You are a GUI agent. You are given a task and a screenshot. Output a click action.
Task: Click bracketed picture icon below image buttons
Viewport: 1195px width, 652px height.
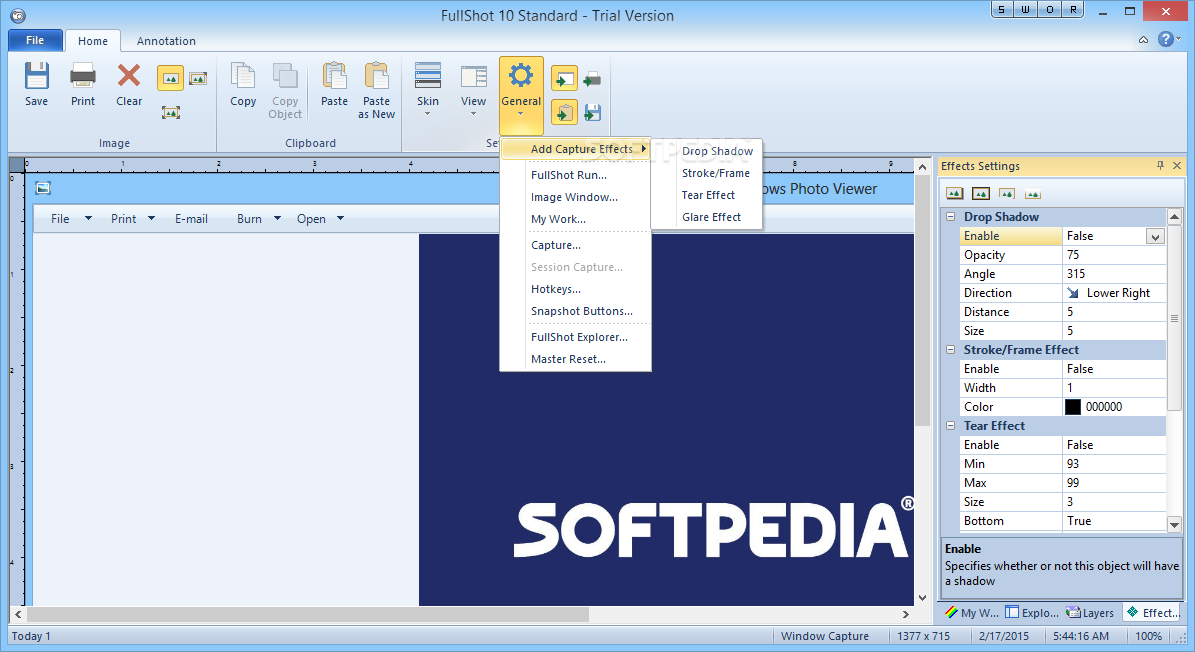171,113
